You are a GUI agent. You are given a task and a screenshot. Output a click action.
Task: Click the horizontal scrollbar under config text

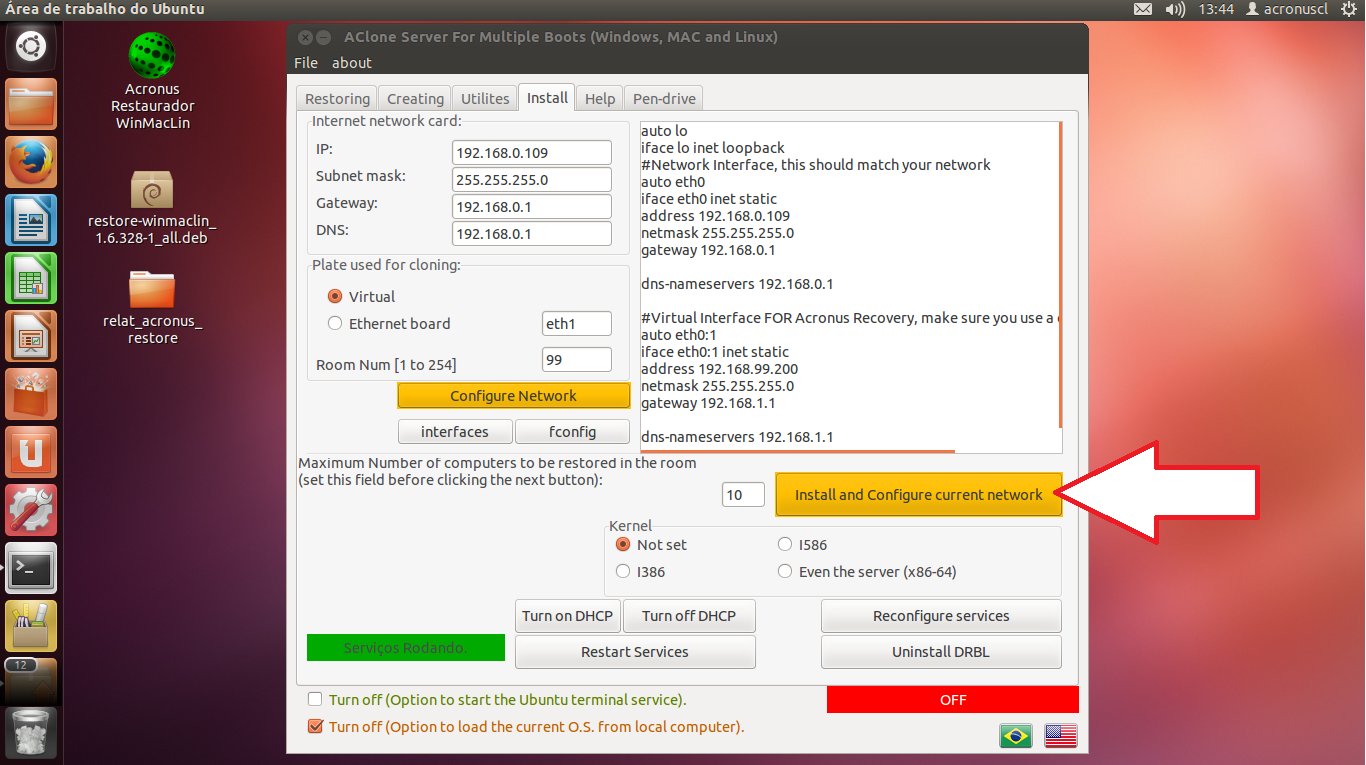pyautogui.click(x=798, y=452)
